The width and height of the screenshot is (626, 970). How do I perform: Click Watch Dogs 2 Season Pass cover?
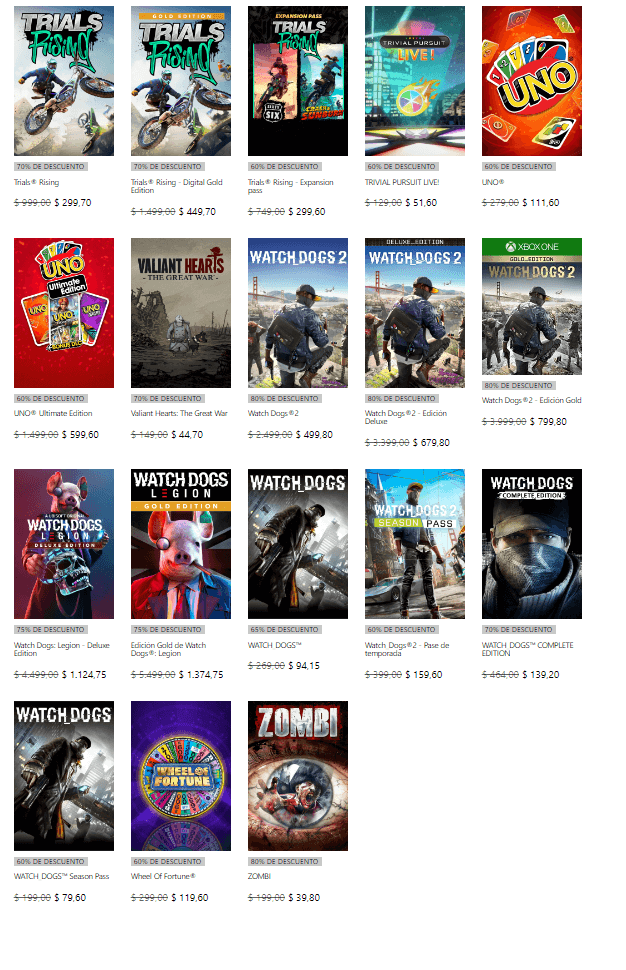coord(414,544)
